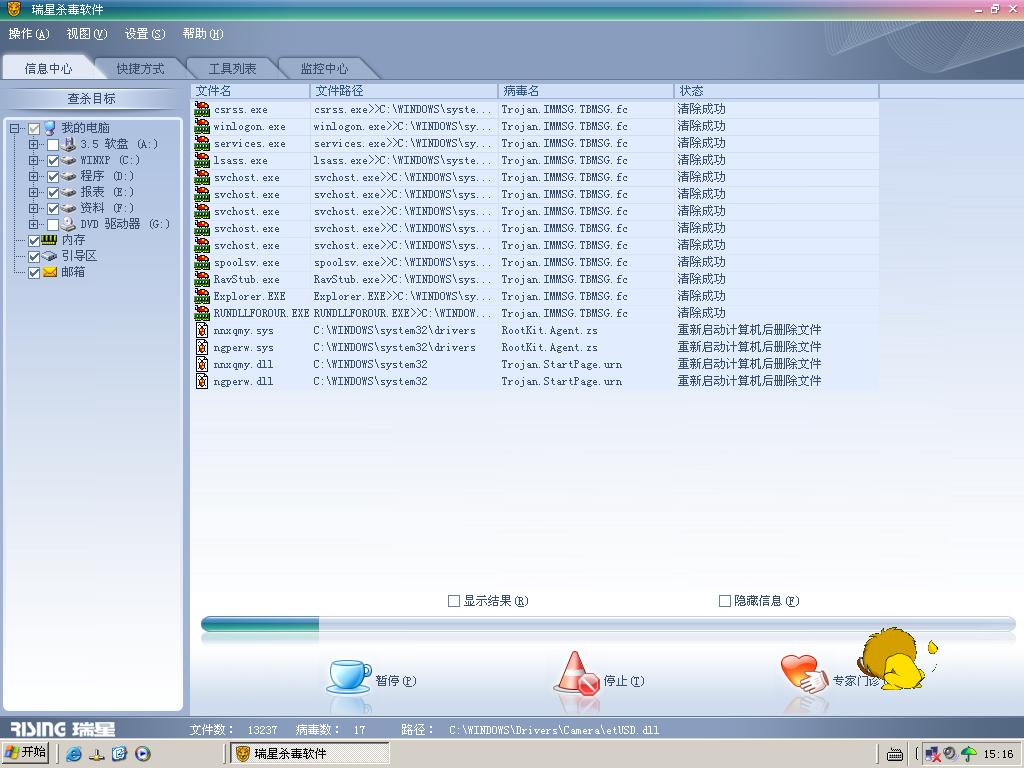1024x768 pixels.
Task: Sort by the 病毒名 column header
Action: pyautogui.click(x=586, y=91)
